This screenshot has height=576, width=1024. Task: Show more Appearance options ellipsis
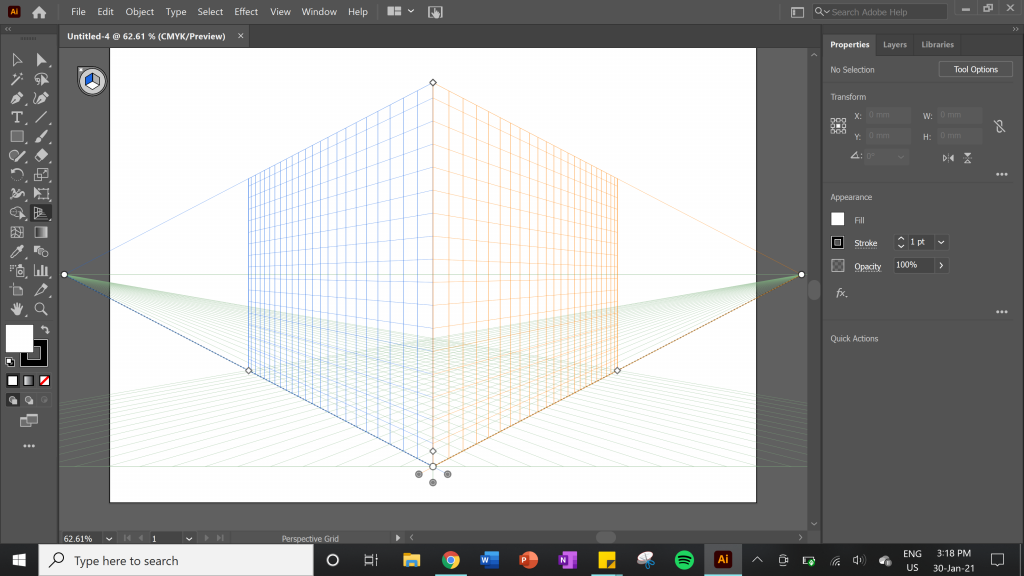point(1001,312)
